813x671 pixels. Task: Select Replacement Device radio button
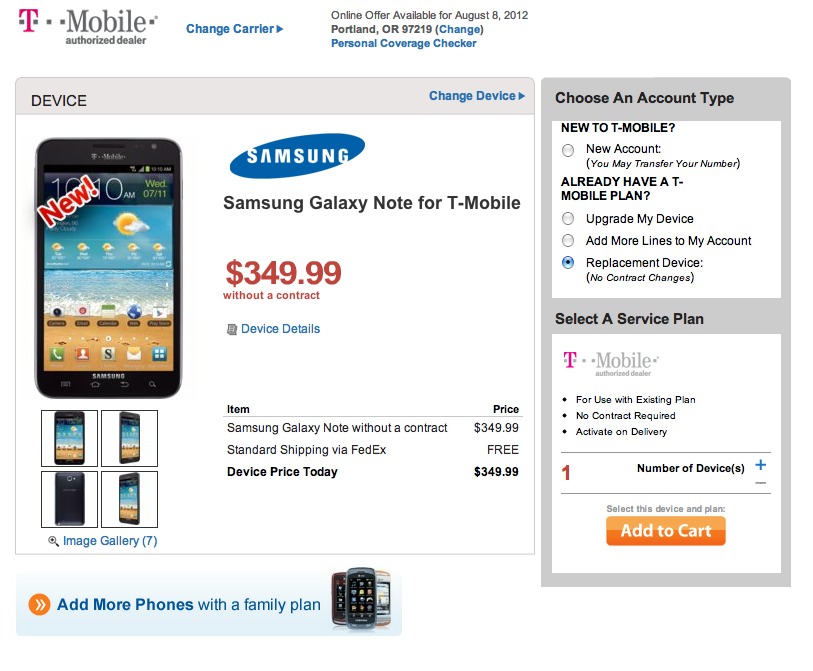[x=568, y=263]
